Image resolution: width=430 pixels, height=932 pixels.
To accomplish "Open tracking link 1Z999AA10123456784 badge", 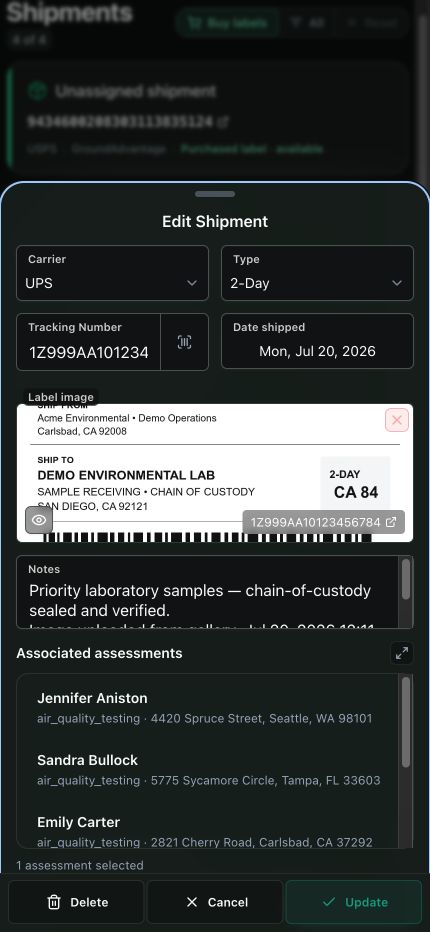I will [x=324, y=522].
